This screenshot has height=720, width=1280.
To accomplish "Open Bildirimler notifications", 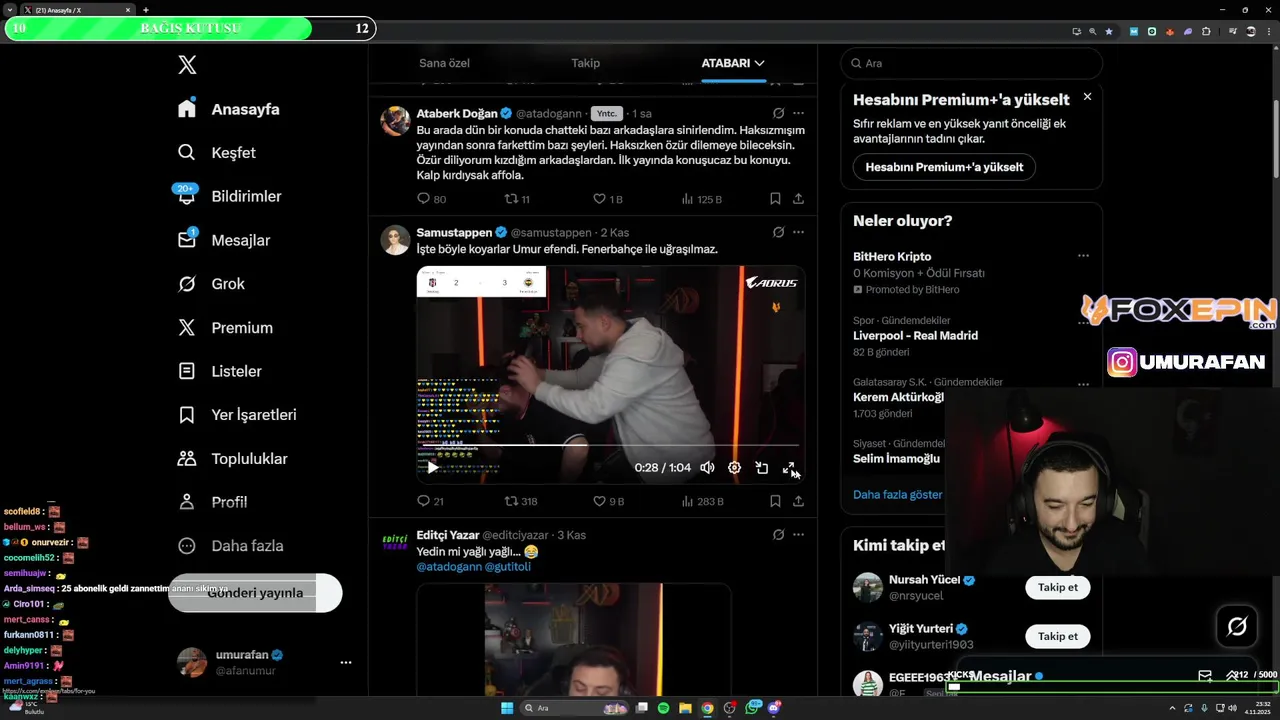I will 229,197.
